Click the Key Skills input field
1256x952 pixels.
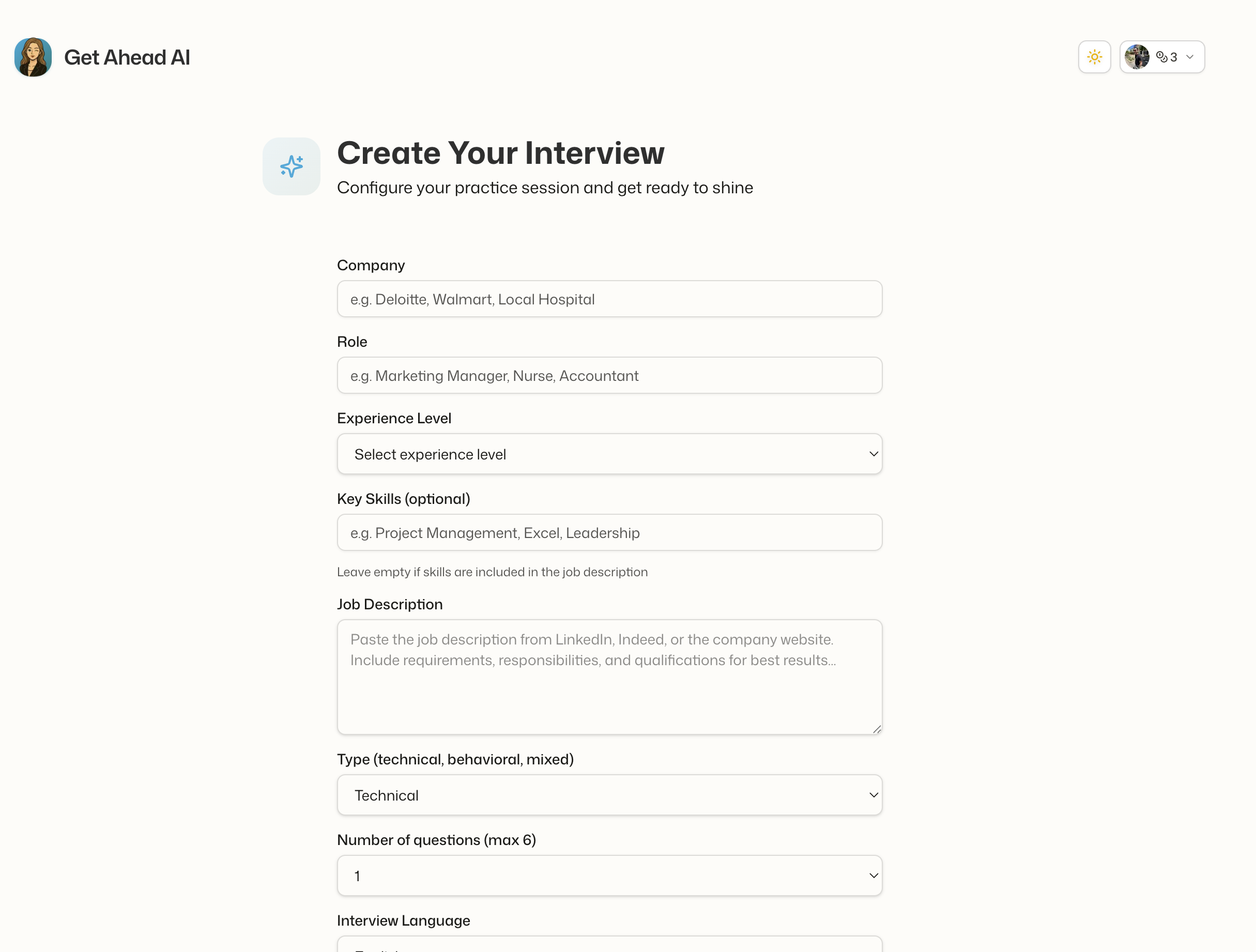click(609, 532)
